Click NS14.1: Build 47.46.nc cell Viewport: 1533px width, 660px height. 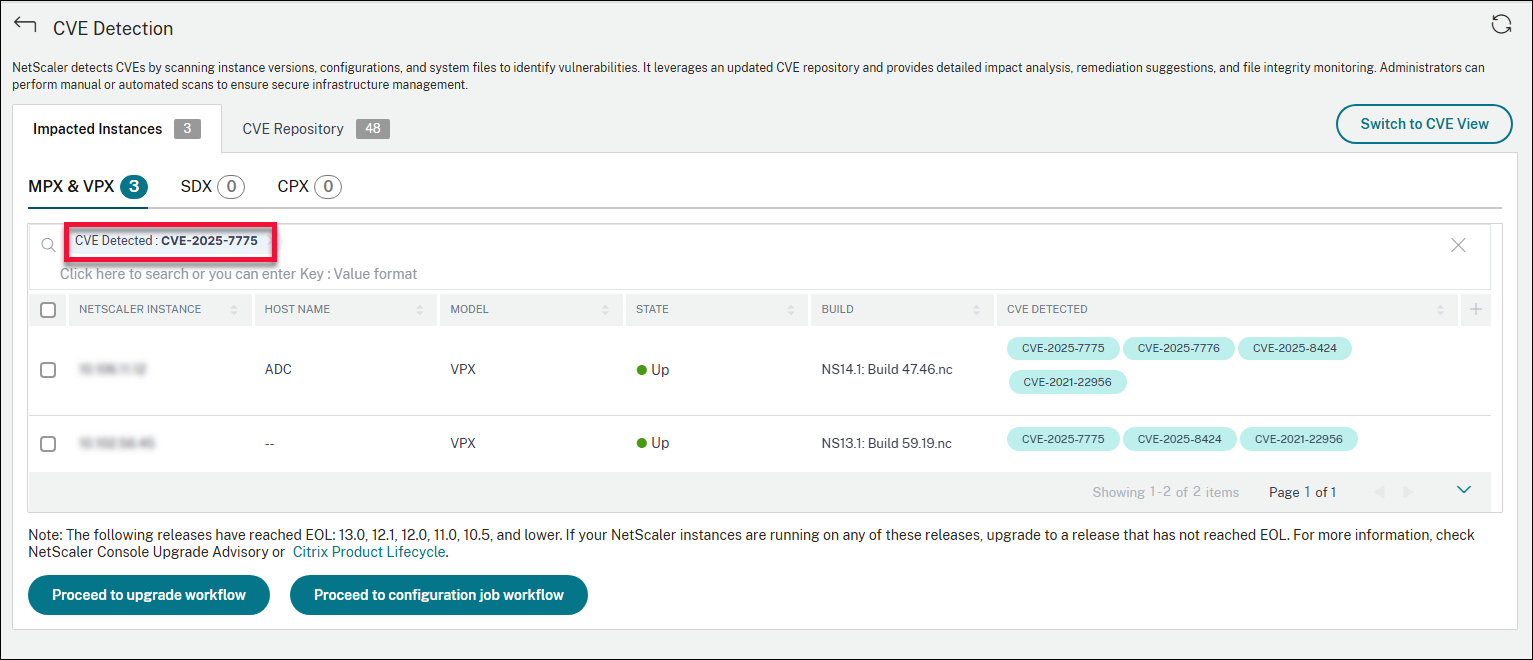887,370
